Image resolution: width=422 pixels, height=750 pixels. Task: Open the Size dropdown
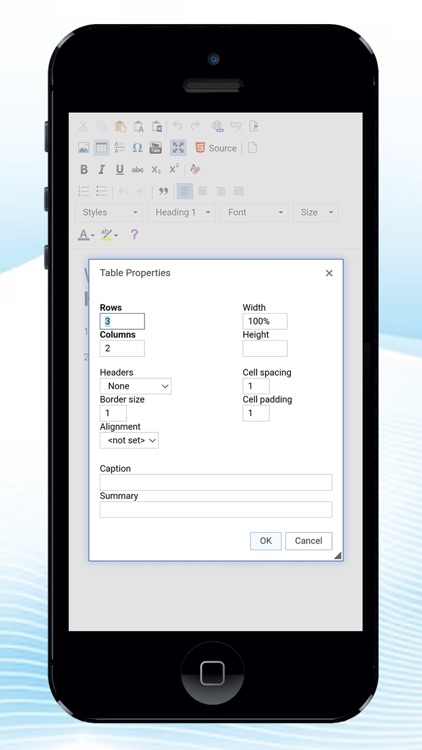pyautogui.click(x=316, y=212)
